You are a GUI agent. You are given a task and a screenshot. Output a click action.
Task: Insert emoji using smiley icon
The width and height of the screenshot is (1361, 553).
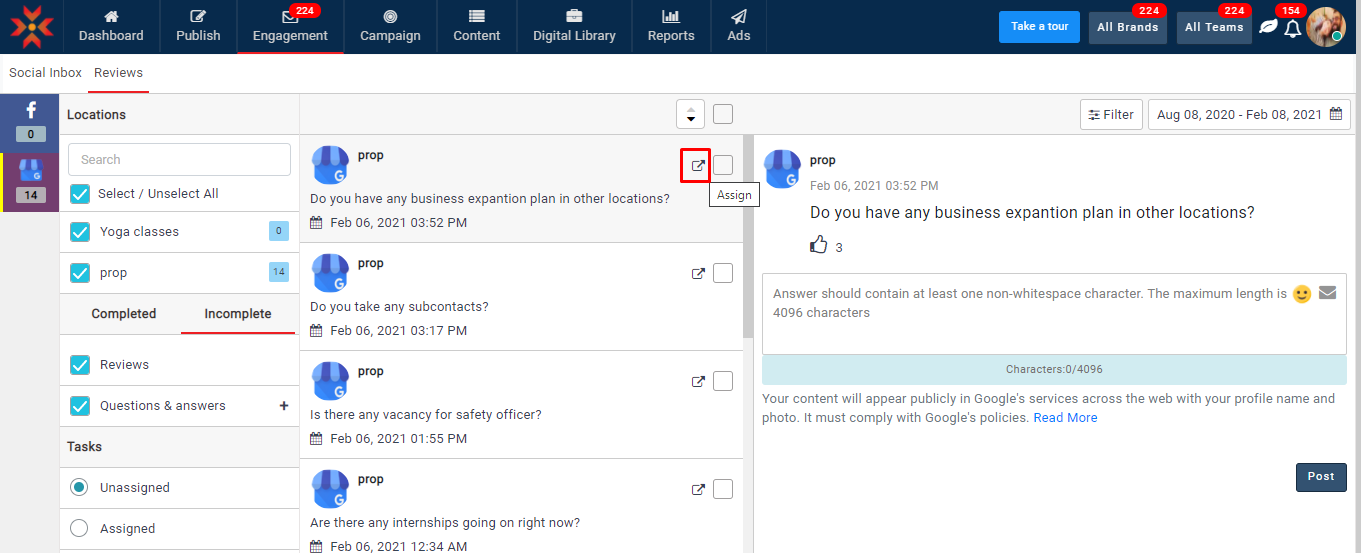point(1301,294)
